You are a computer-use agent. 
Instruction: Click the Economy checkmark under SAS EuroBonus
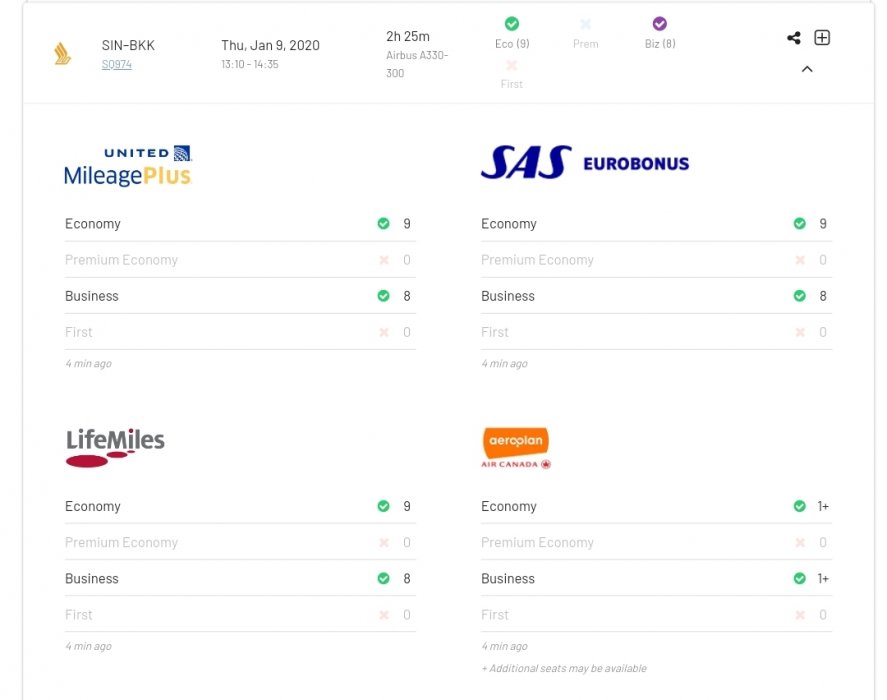click(x=799, y=224)
